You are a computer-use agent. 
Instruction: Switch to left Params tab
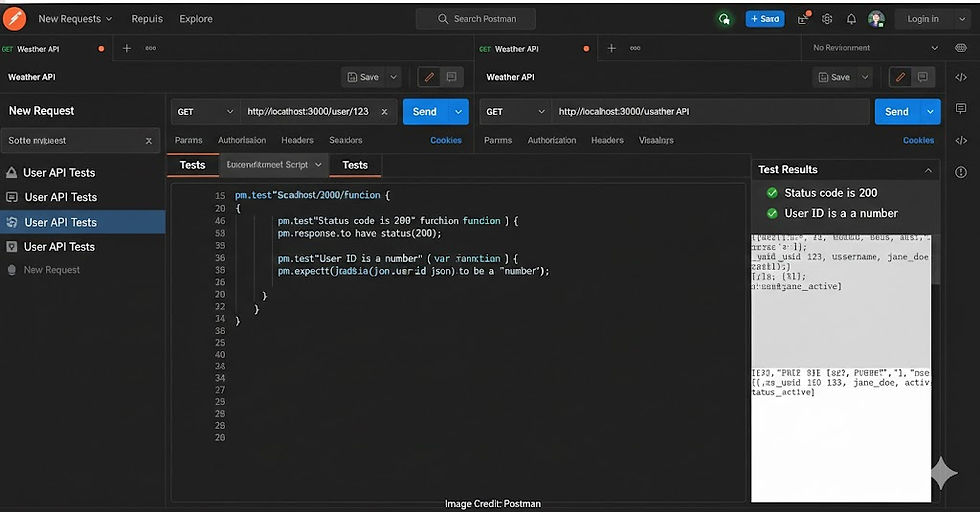coord(188,140)
